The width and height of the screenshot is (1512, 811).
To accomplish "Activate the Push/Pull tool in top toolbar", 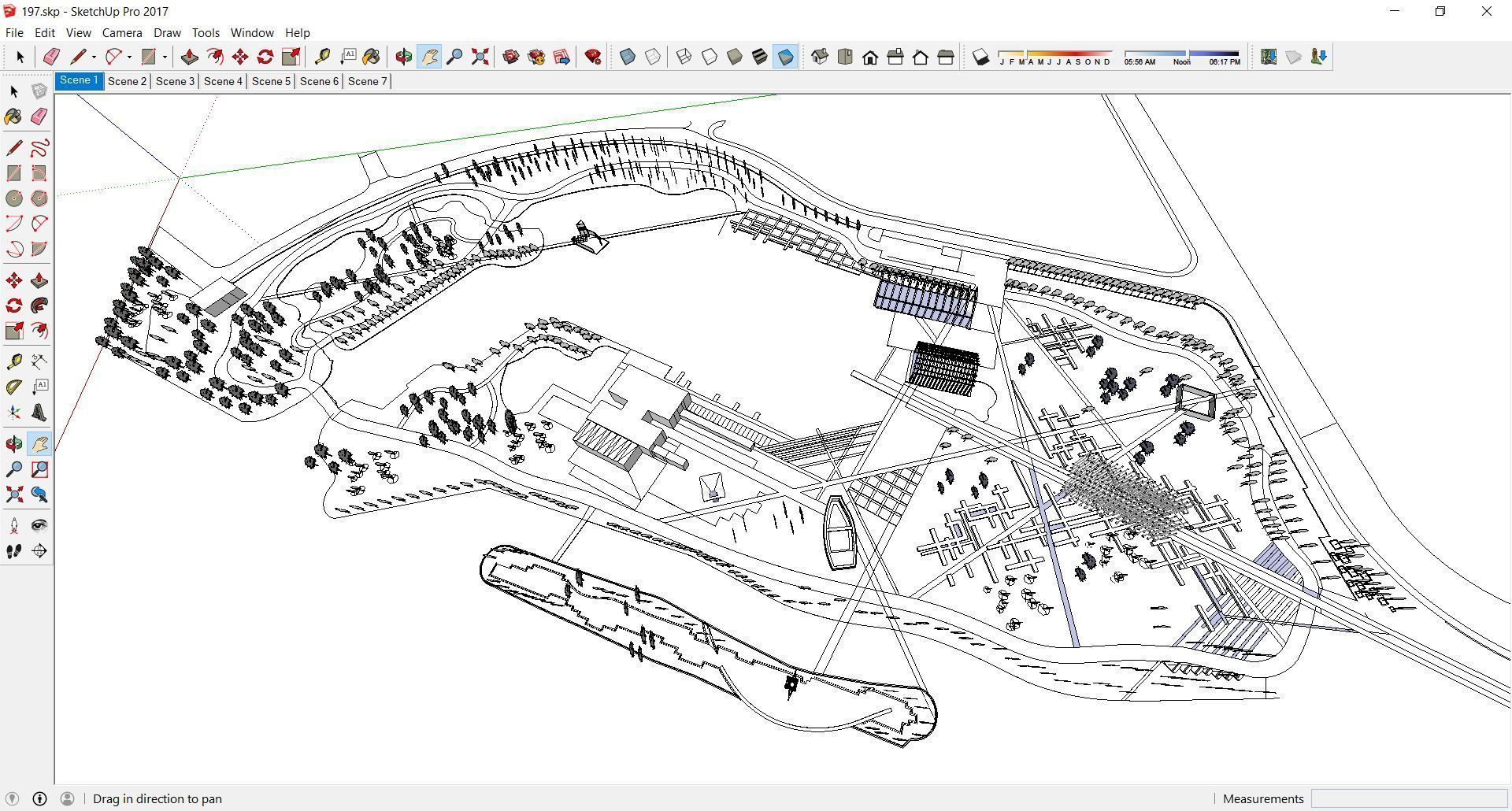I will click(189, 57).
